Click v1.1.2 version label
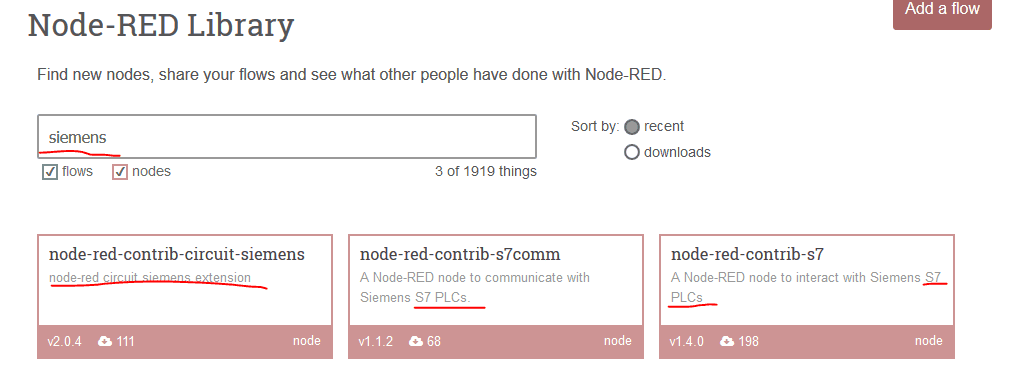This screenshot has width=1029, height=387. [x=375, y=341]
